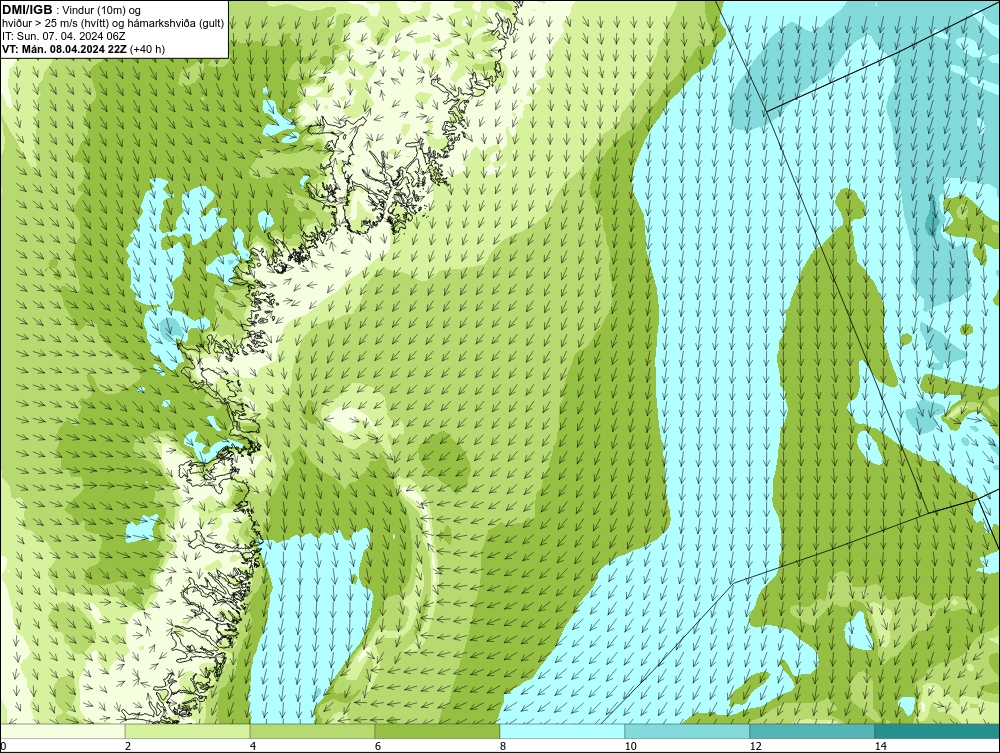1000x753 pixels.
Task: Click the 'IT: Sun. 07. 04. 2024 06Z' line
Action: 64,36
